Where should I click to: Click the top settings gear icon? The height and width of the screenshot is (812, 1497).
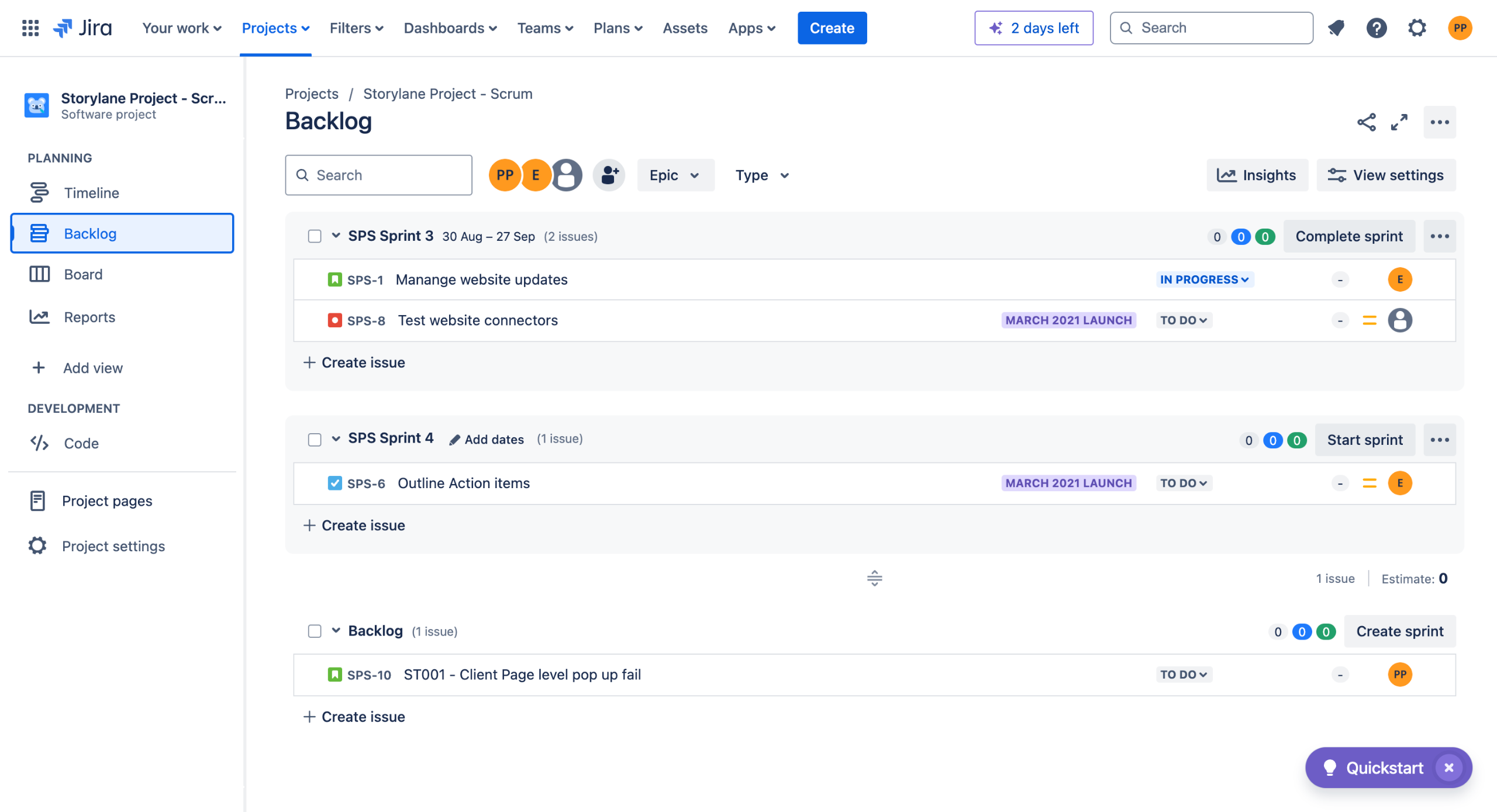pyautogui.click(x=1416, y=27)
